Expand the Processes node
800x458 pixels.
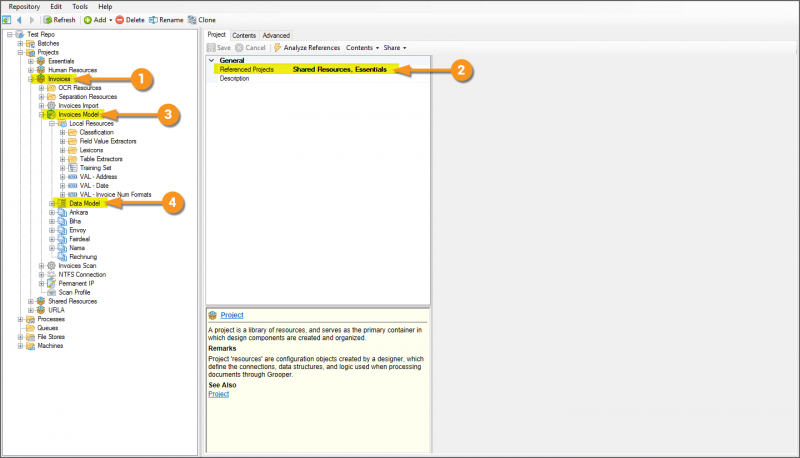[20, 319]
